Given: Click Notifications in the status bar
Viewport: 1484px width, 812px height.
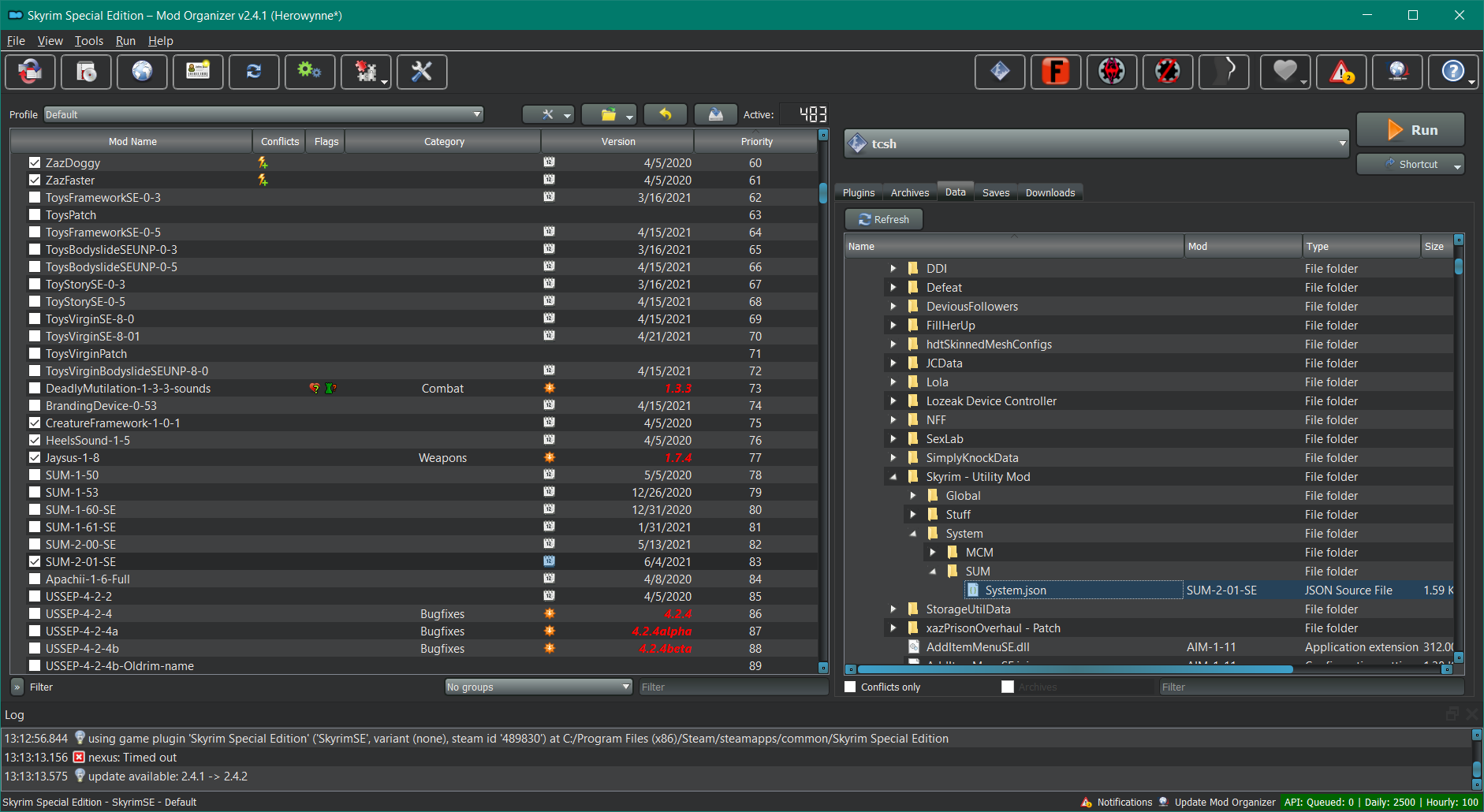Looking at the screenshot, I should tap(1117, 802).
